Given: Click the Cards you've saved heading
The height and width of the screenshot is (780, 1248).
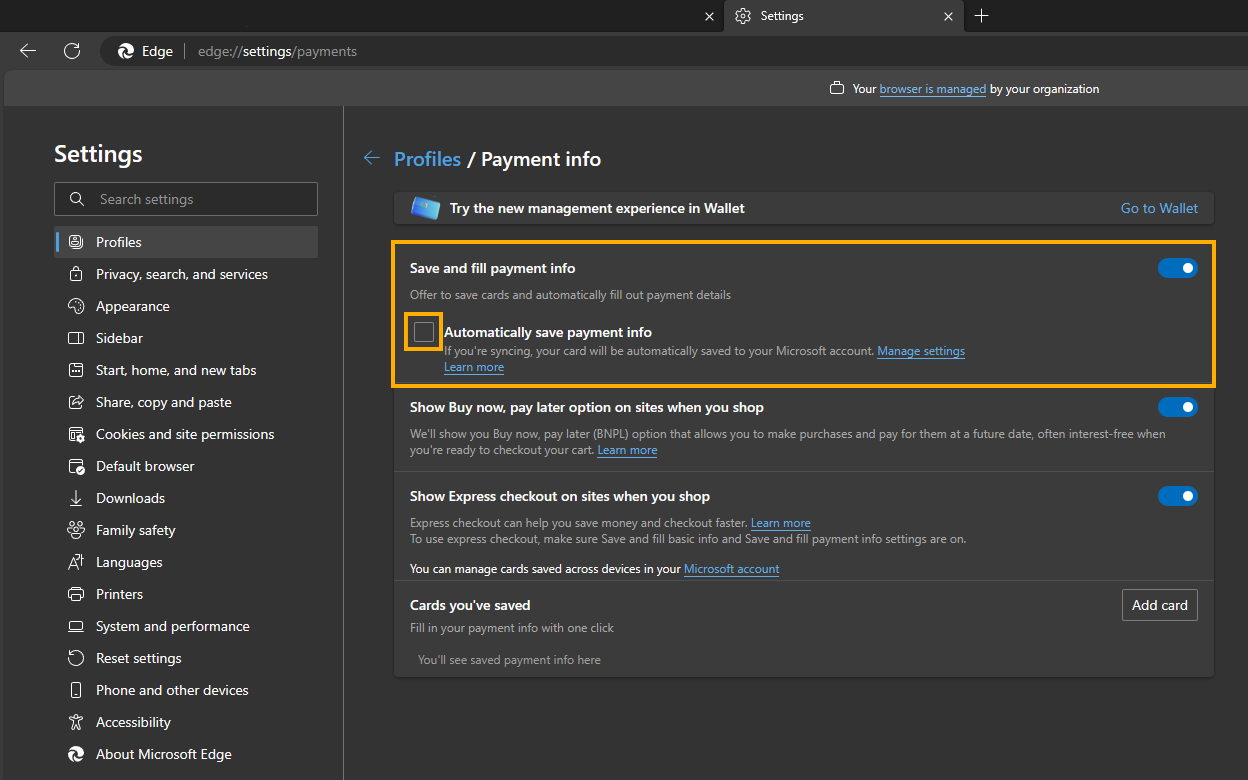Looking at the screenshot, I should point(470,605).
